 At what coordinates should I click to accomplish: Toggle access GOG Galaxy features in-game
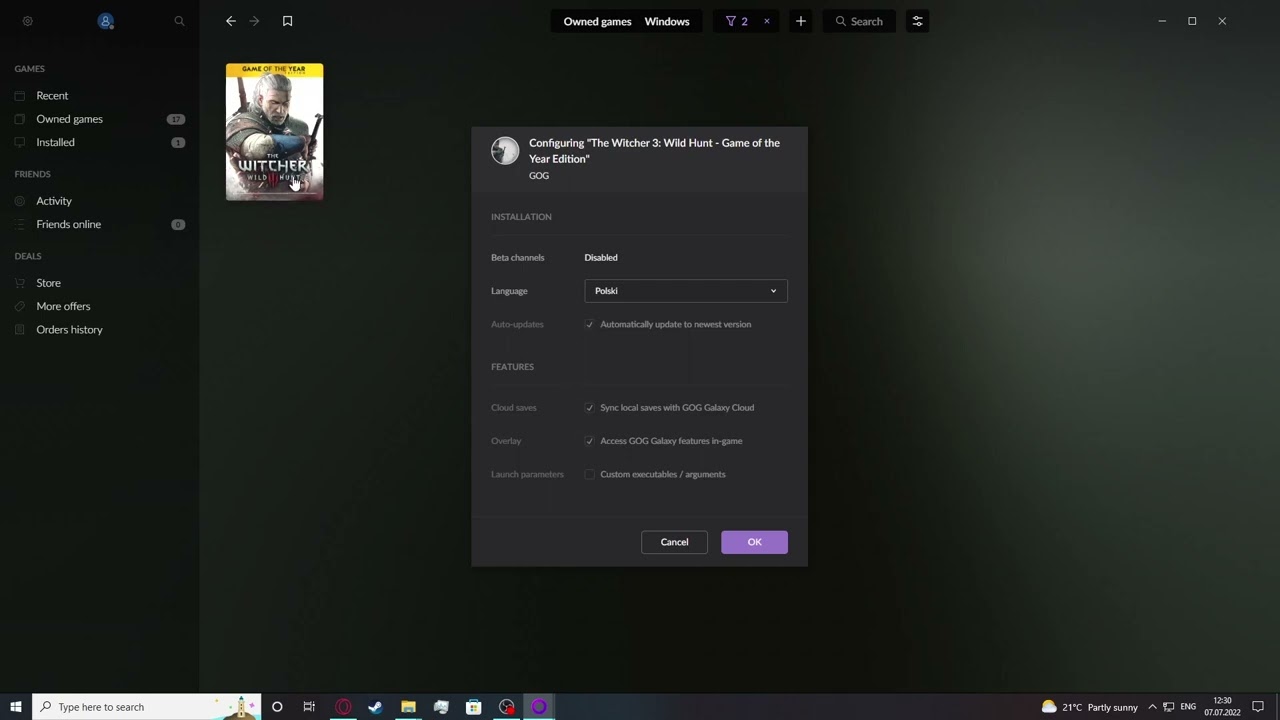coord(589,441)
